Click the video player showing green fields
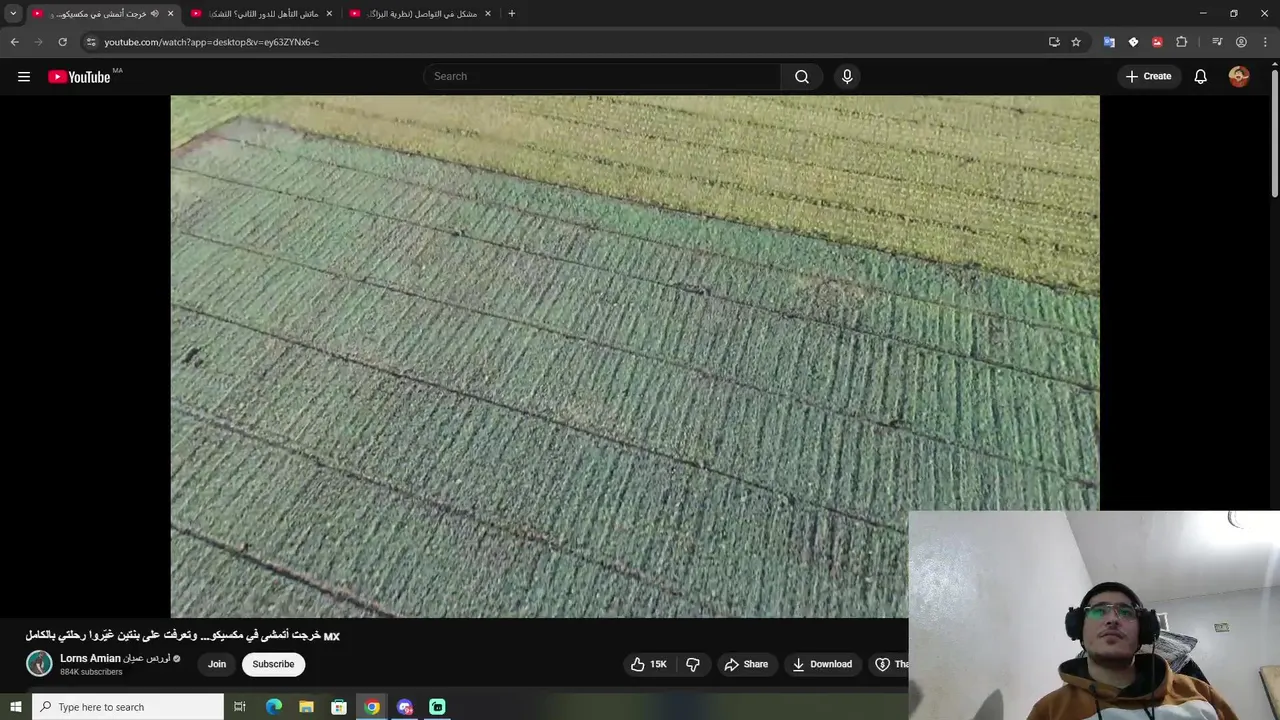 (x=635, y=356)
